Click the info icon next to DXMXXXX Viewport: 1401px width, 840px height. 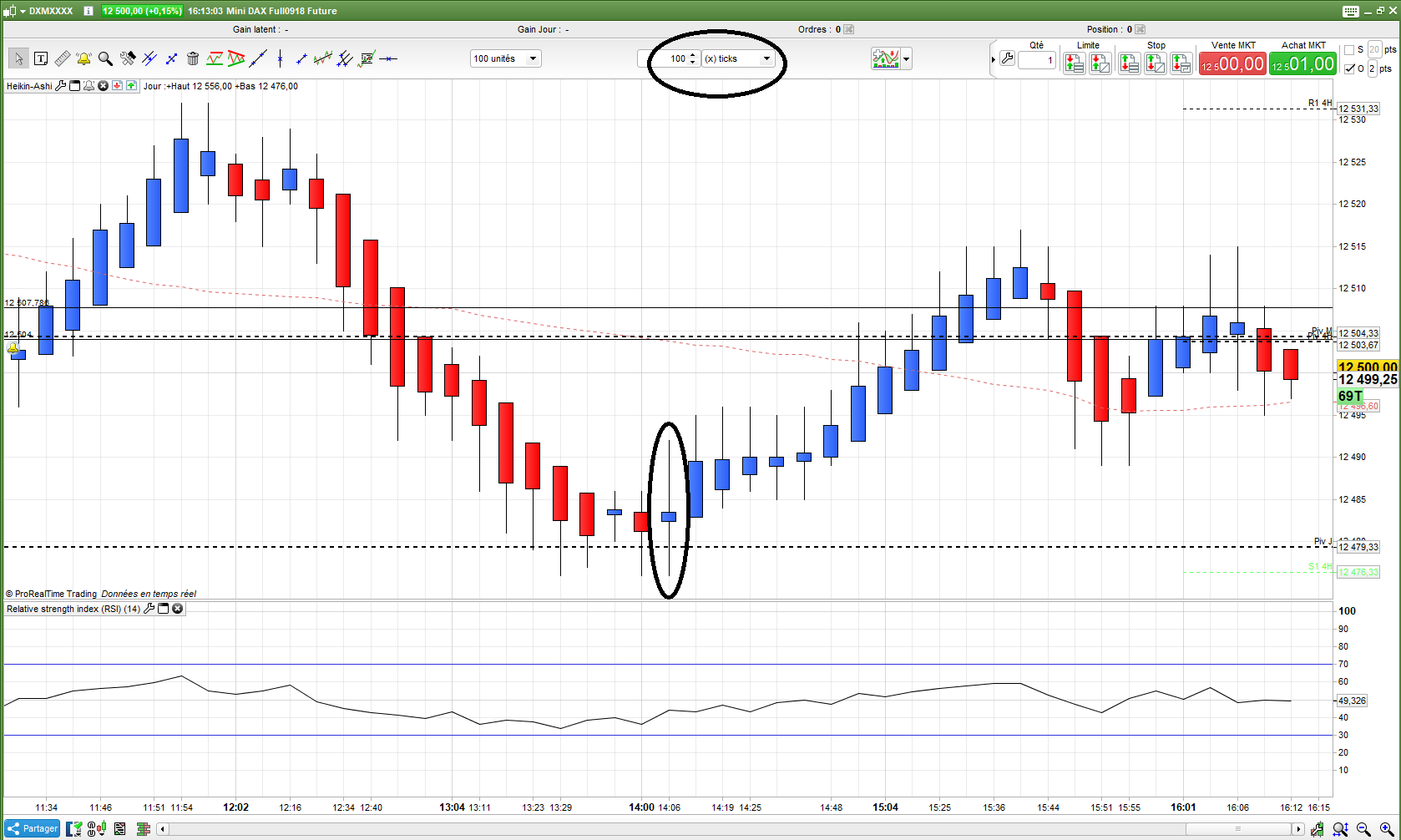point(89,11)
